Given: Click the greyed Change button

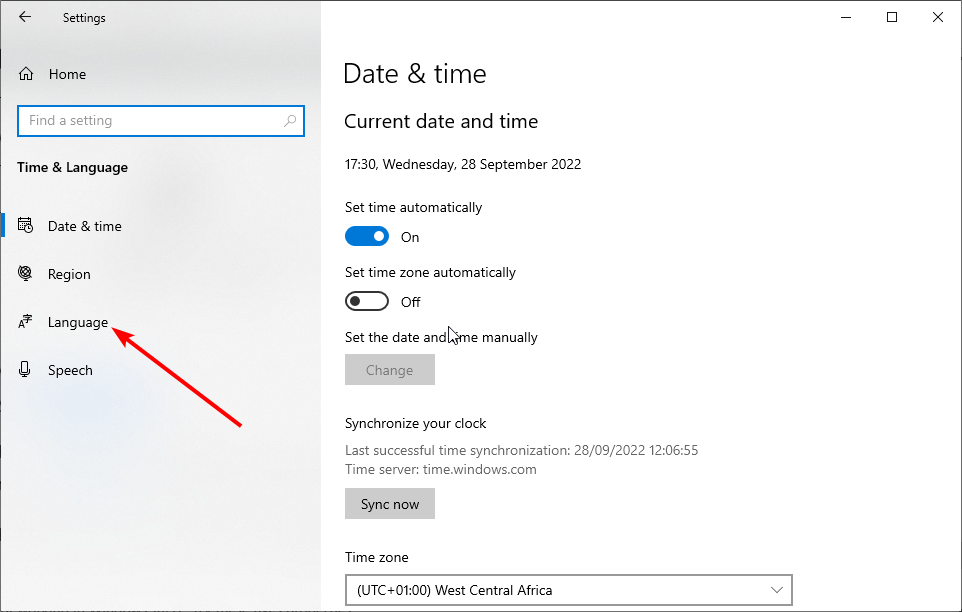Looking at the screenshot, I should point(390,370).
